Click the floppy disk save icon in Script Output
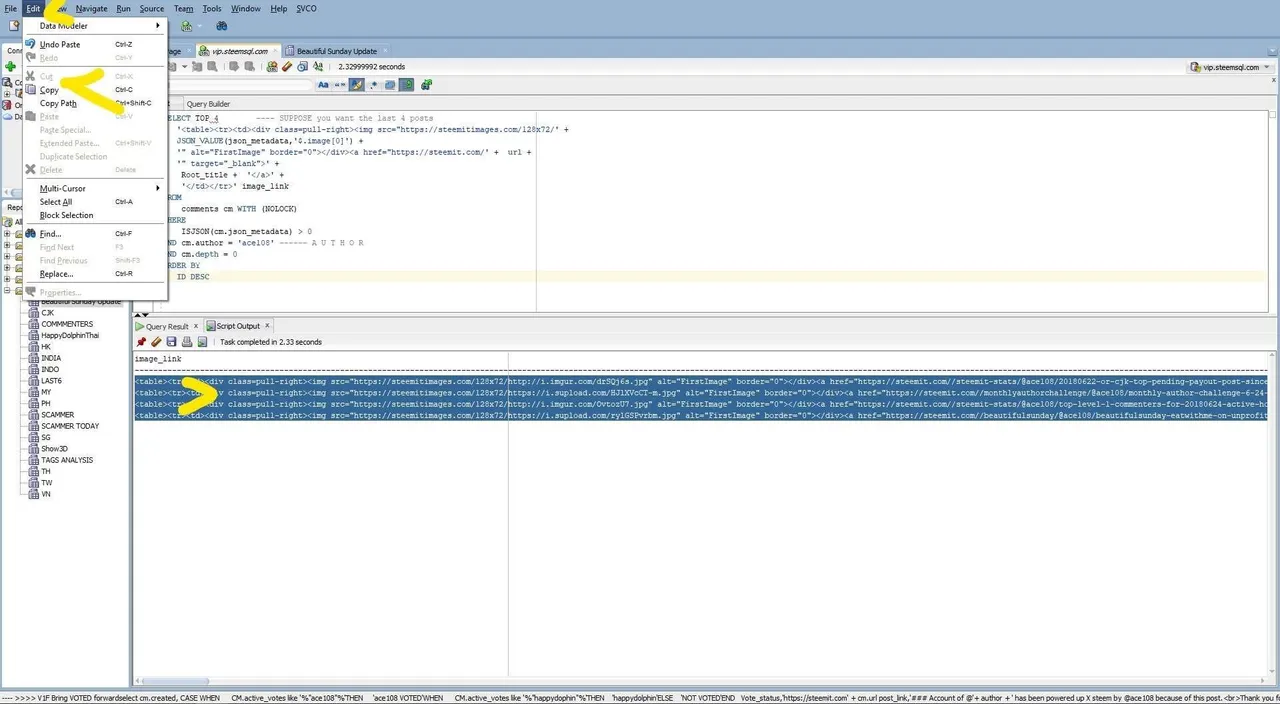Screen dimensions: 1280x704 tap(171, 342)
